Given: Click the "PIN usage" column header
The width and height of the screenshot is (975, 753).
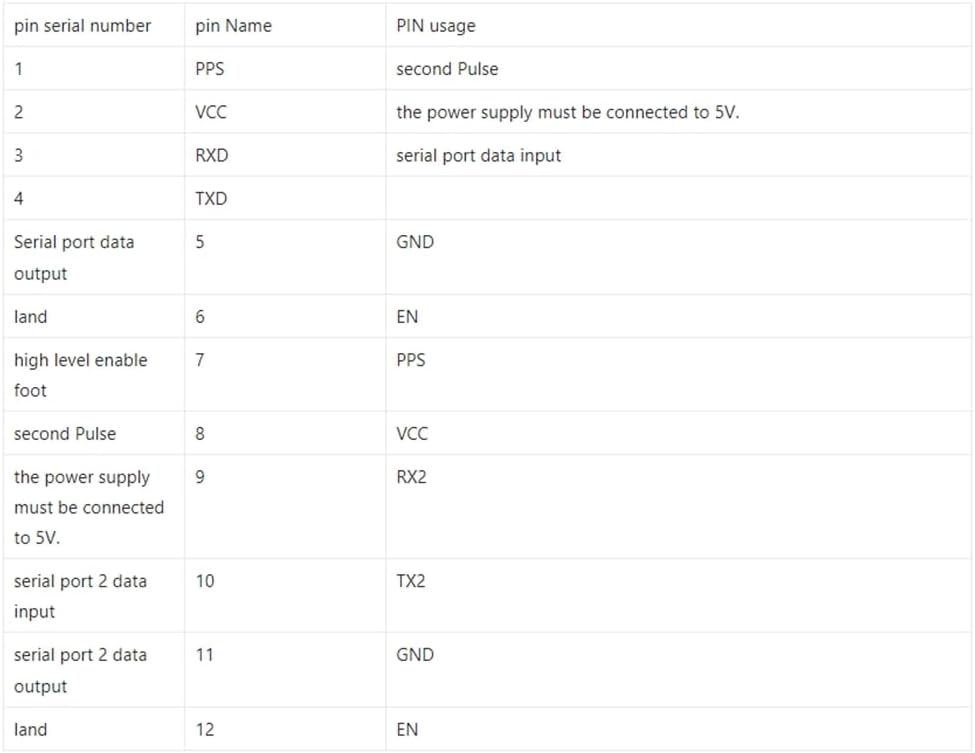Looking at the screenshot, I should click(x=436, y=26).
